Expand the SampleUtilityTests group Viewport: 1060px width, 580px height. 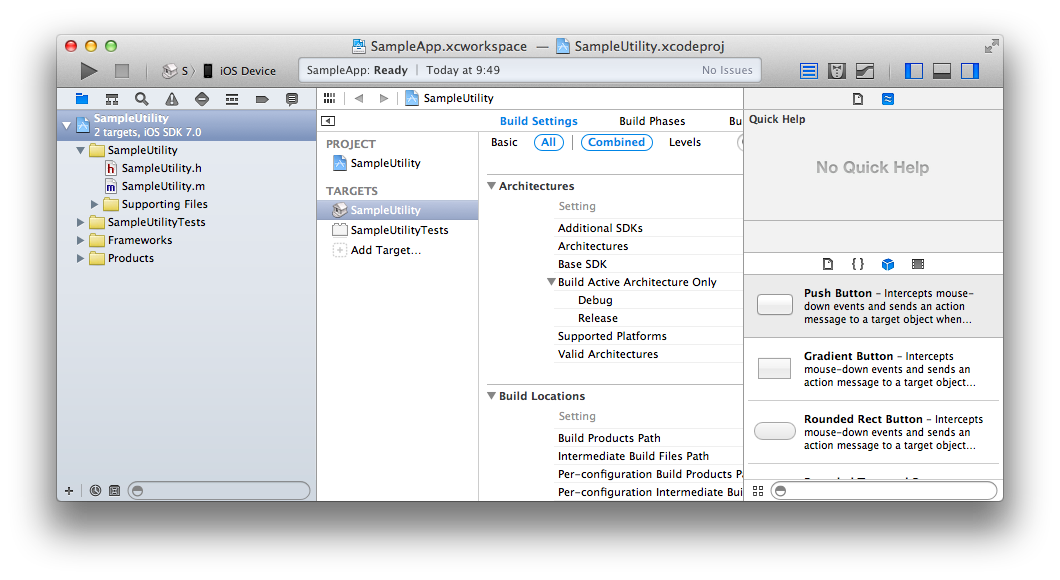[x=80, y=222]
